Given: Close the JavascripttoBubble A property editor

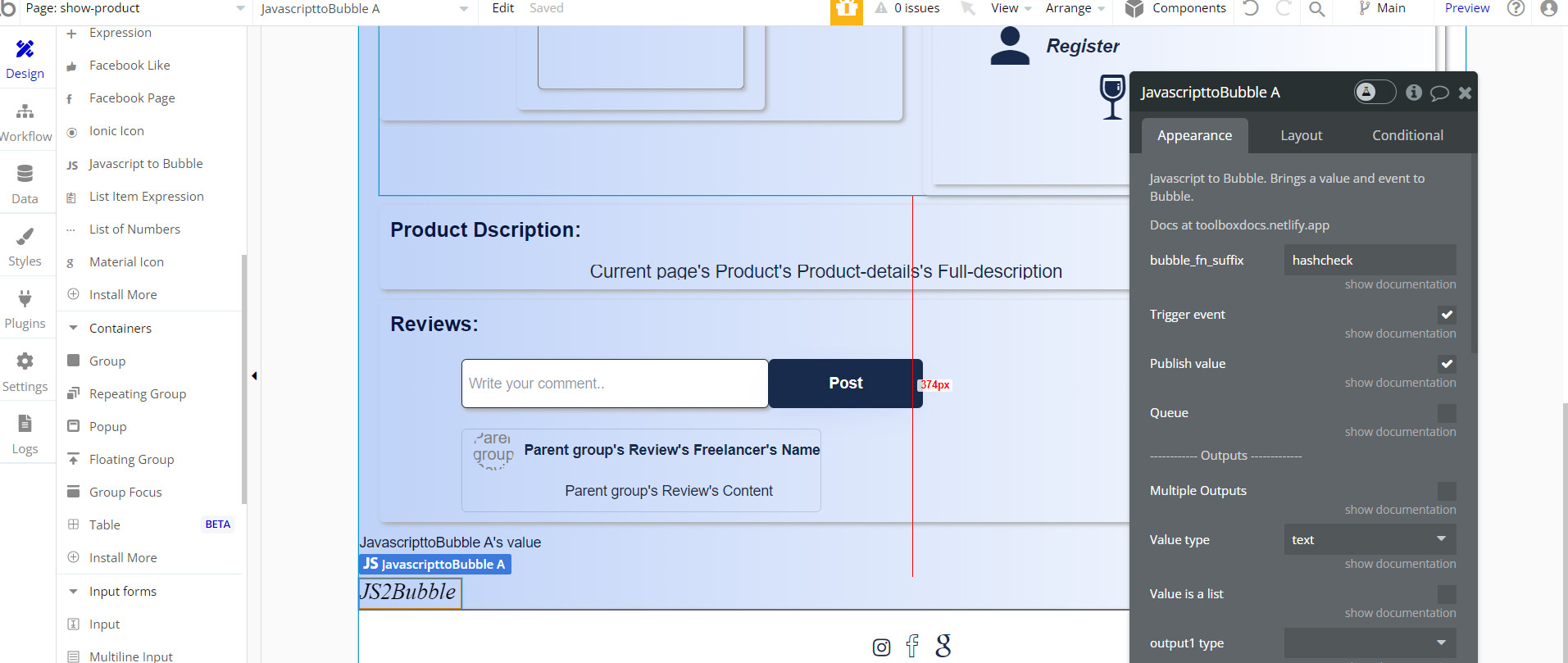Looking at the screenshot, I should click(x=1465, y=93).
